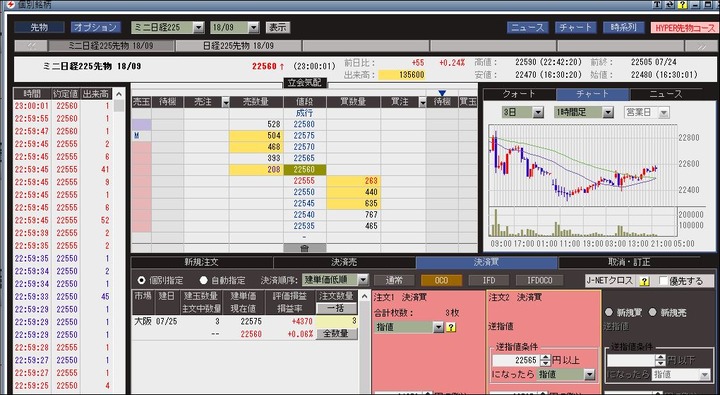Click the 22565 stop price input field
The width and height of the screenshot is (720, 395).
[x=516, y=360]
